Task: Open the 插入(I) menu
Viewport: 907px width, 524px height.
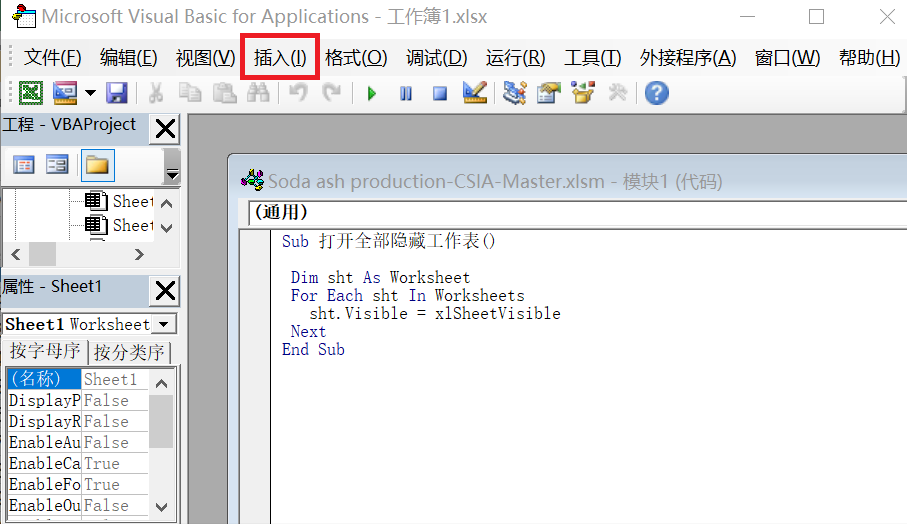Action: pos(280,58)
